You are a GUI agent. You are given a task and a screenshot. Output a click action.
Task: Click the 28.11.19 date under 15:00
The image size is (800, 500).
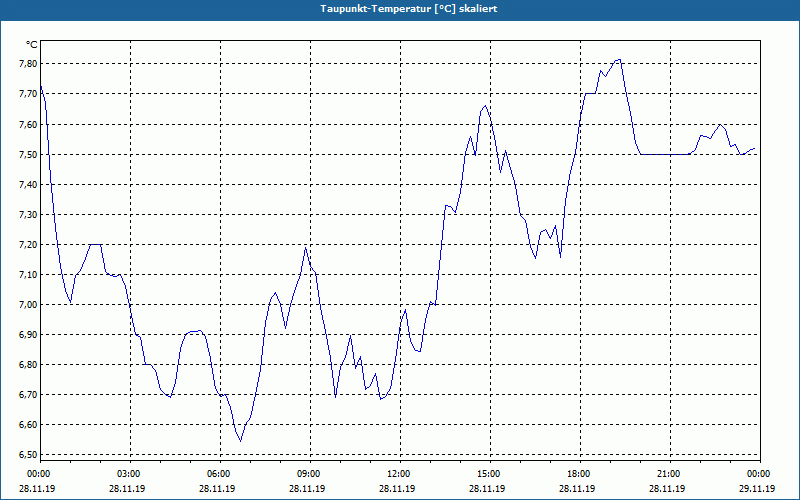(x=487, y=488)
